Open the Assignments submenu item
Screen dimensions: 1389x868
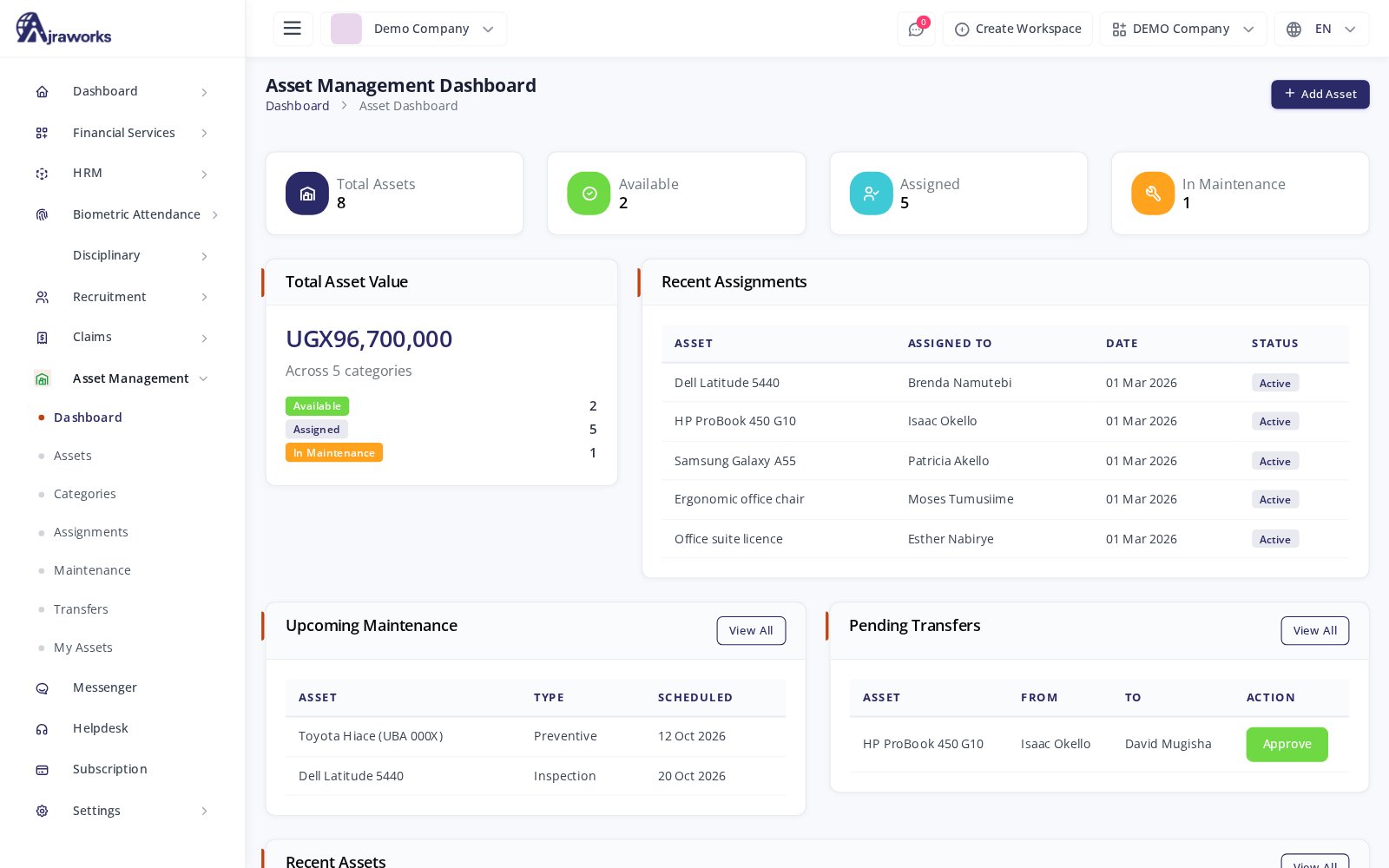91,532
